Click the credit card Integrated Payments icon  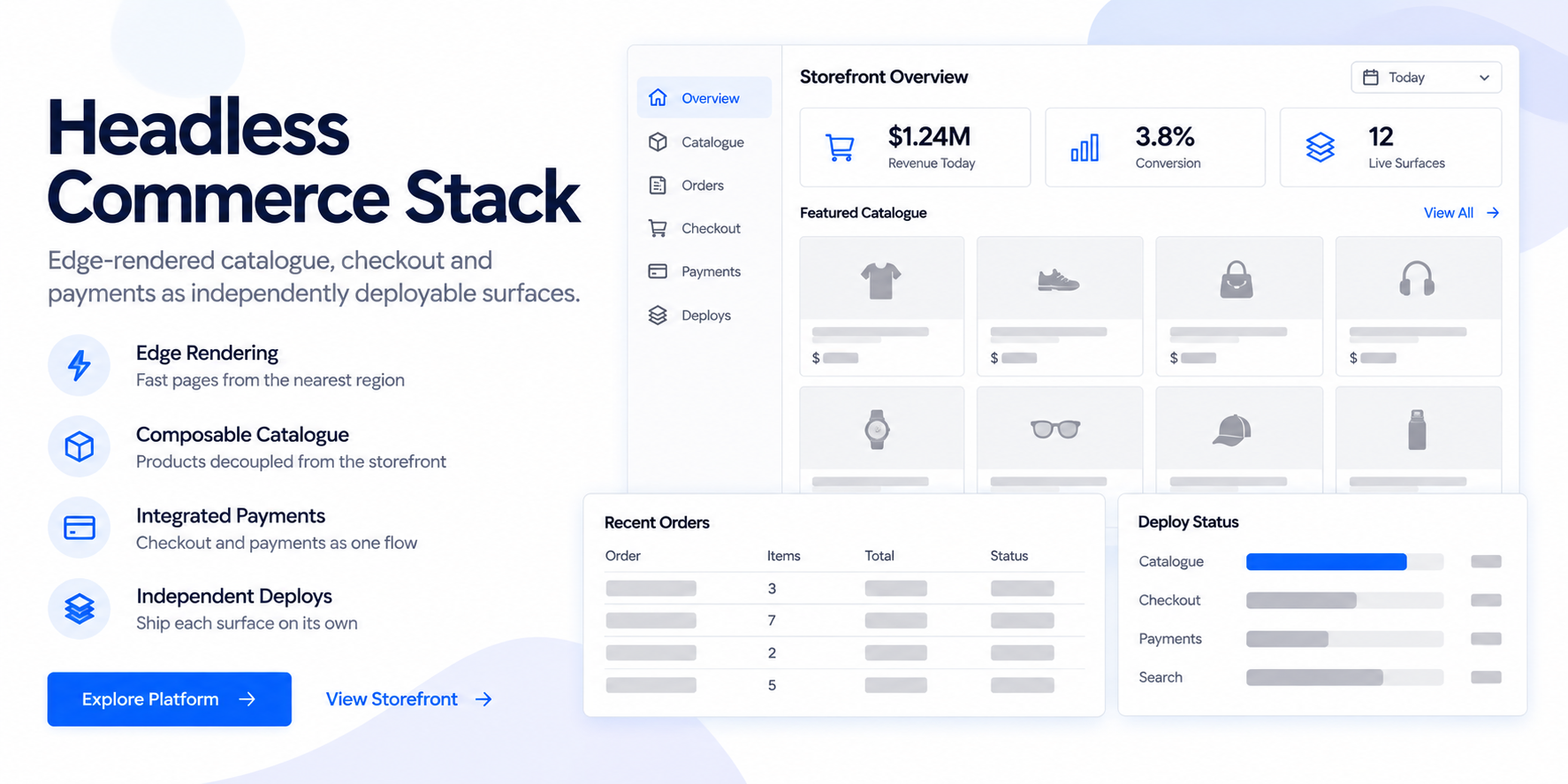[80, 528]
